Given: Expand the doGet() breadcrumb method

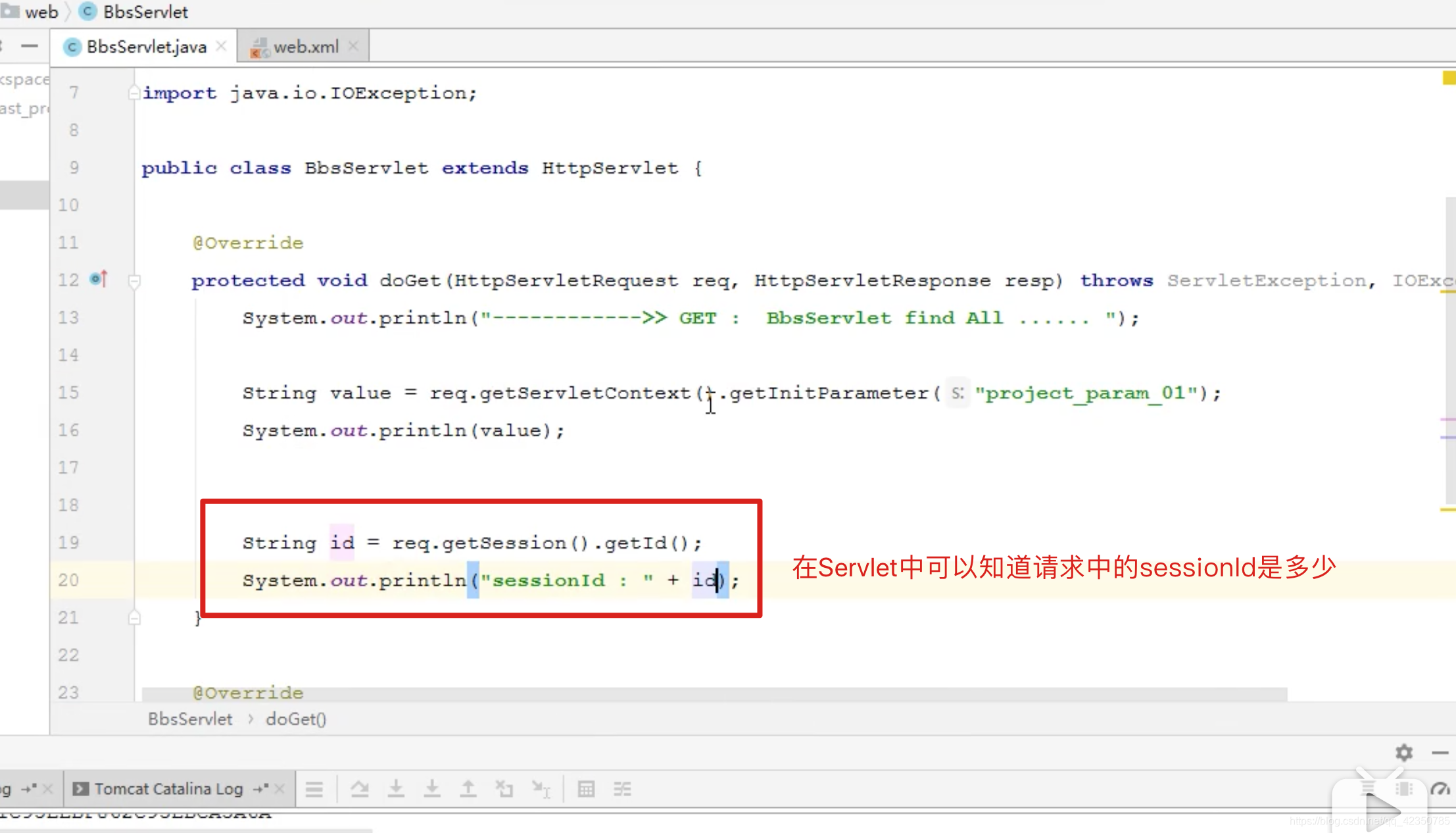Looking at the screenshot, I should click(295, 719).
